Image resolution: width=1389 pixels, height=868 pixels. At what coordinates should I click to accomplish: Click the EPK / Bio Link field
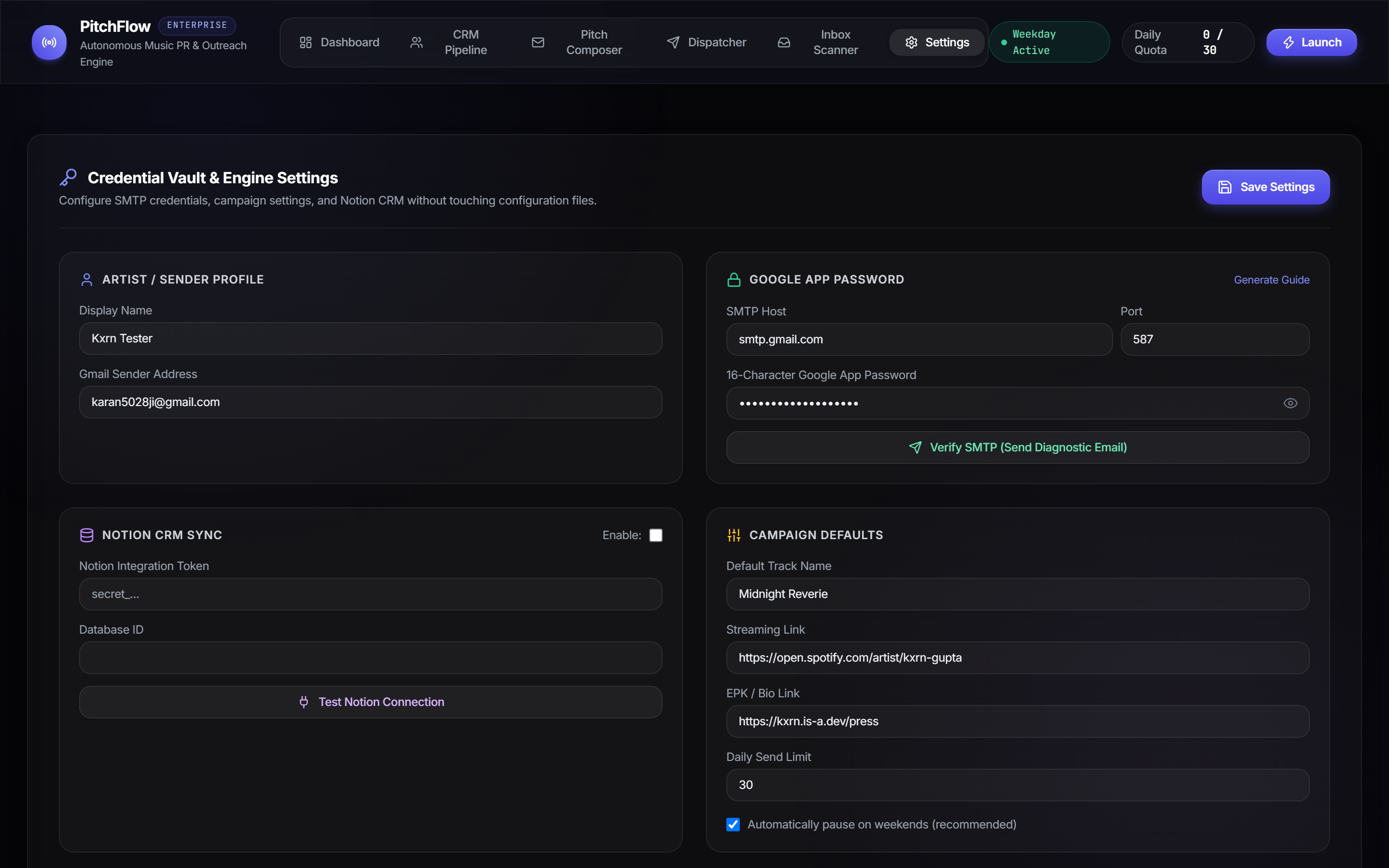tap(1018, 721)
